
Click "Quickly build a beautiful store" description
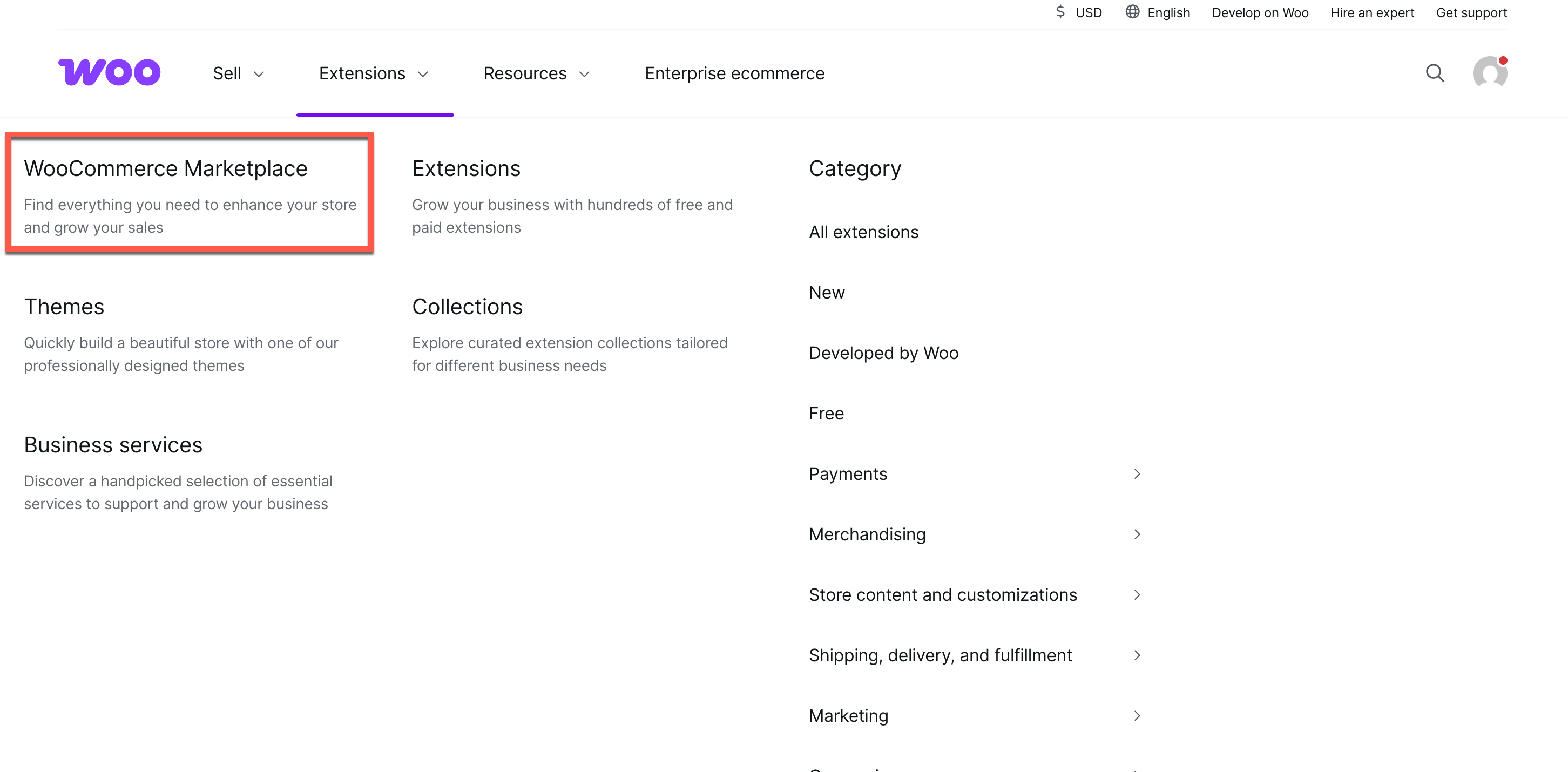[181, 354]
